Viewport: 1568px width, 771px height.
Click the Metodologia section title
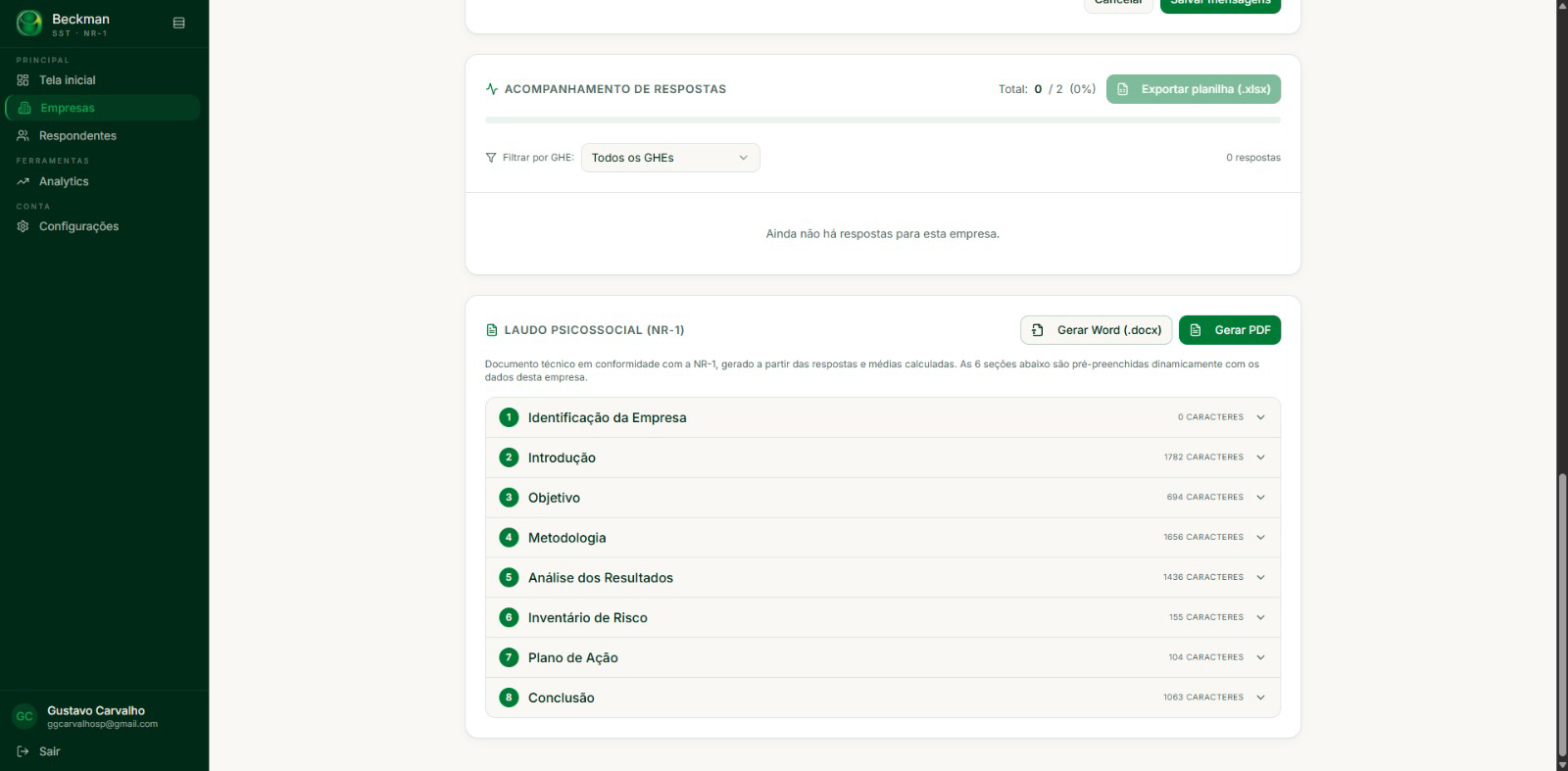tap(566, 538)
